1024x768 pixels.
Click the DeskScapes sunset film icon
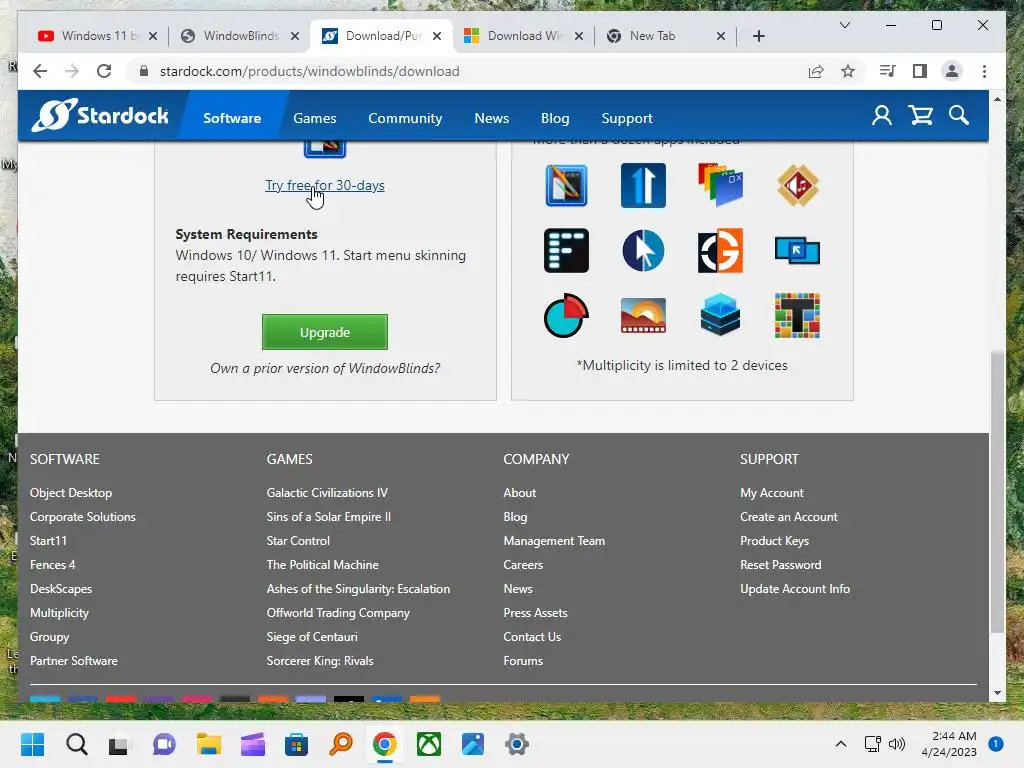pyautogui.click(x=643, y=316)
